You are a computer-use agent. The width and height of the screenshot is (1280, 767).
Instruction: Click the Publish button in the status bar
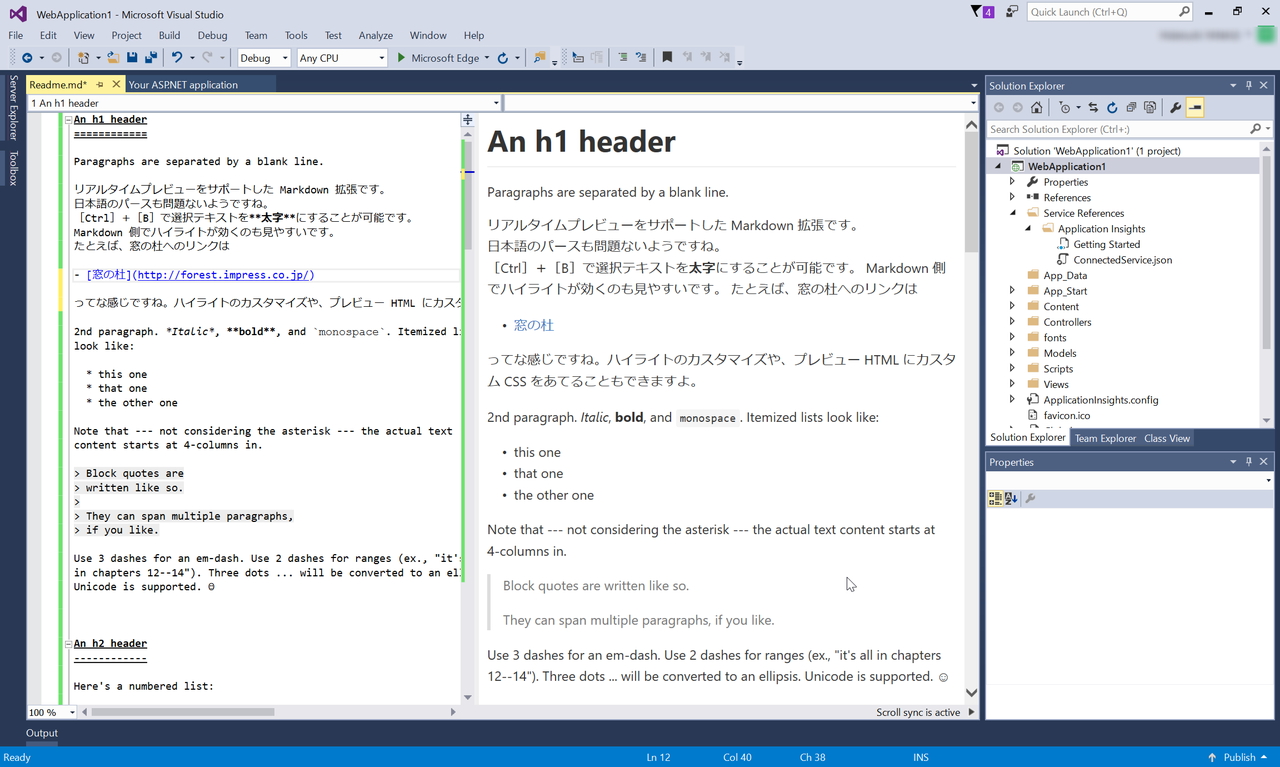pyautogui.click(x=1241, y=757)
